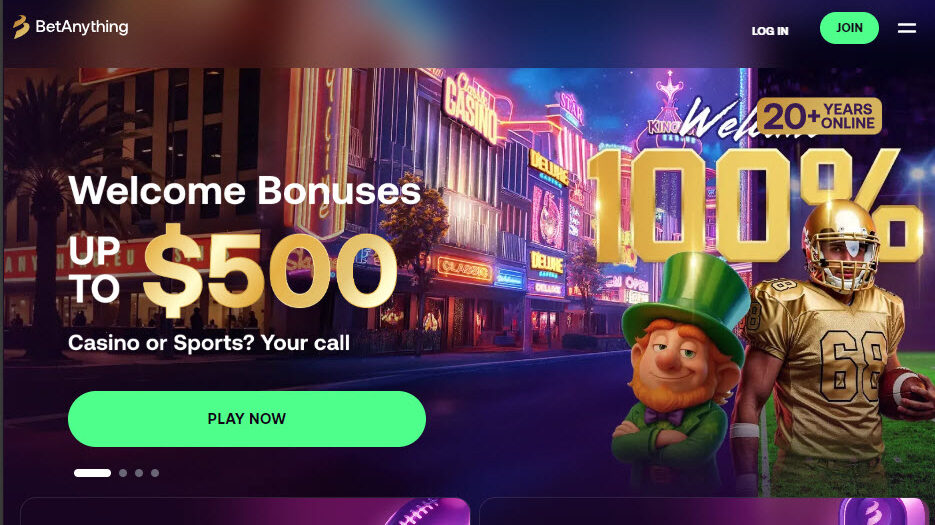Switch to the second carousel slide dot
The image size is (935, 525).
tap(123, 473)
